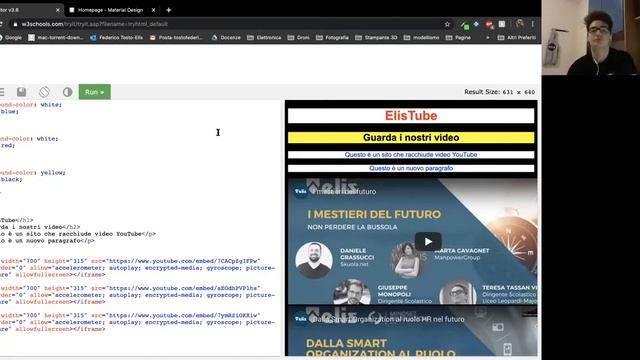Bookmark this page with the star icon

(x=447, y=24)
